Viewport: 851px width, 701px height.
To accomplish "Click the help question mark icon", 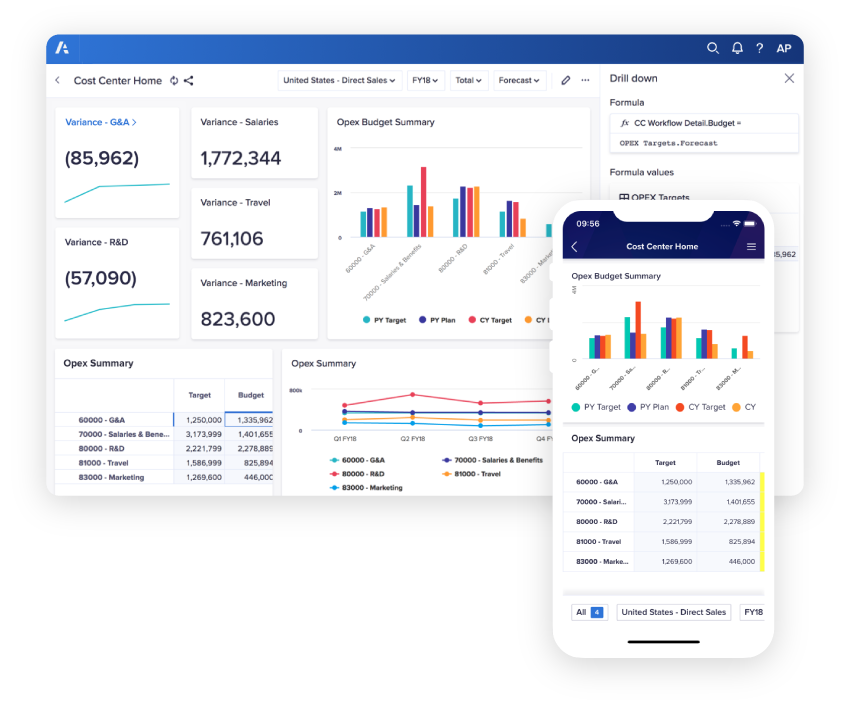I will (x=760, y=47).
